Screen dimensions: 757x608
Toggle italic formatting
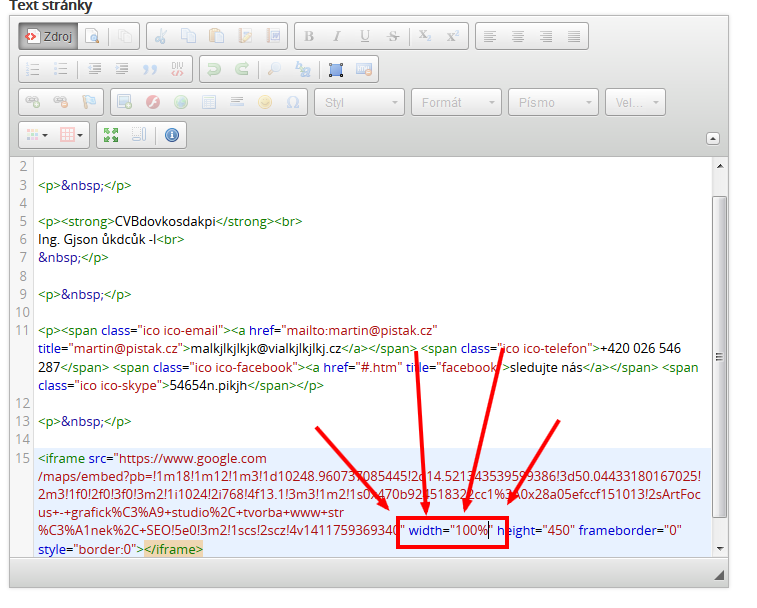pos(337,36)
